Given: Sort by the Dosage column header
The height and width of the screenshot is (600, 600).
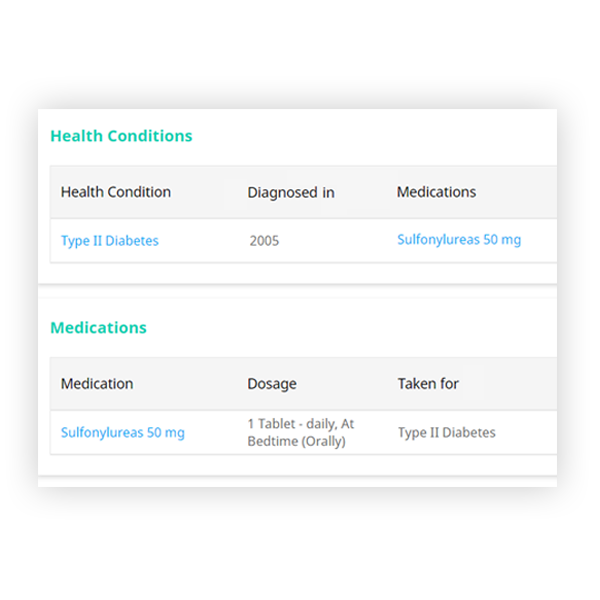Looking at the screenshot, I should coord(272,384).
